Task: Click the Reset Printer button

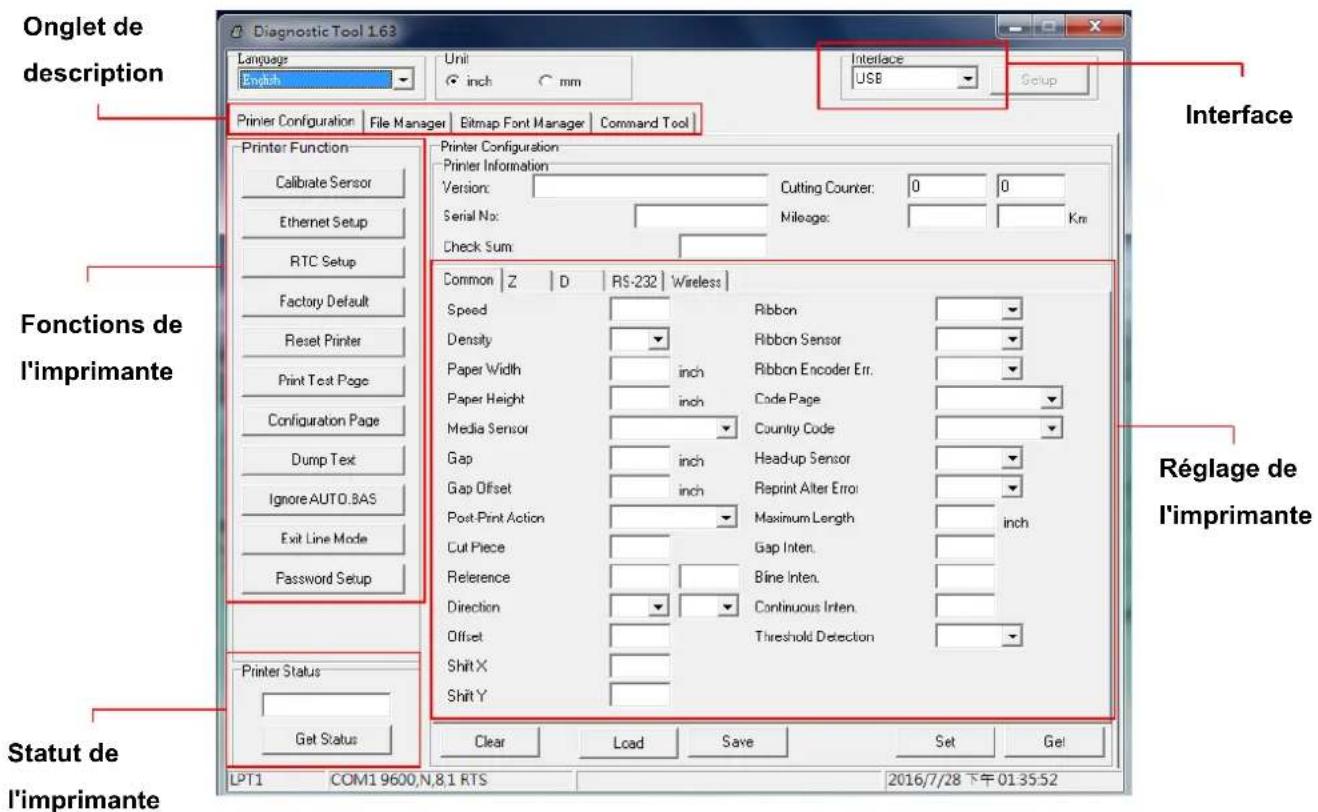Action: (x=322, y=341)
